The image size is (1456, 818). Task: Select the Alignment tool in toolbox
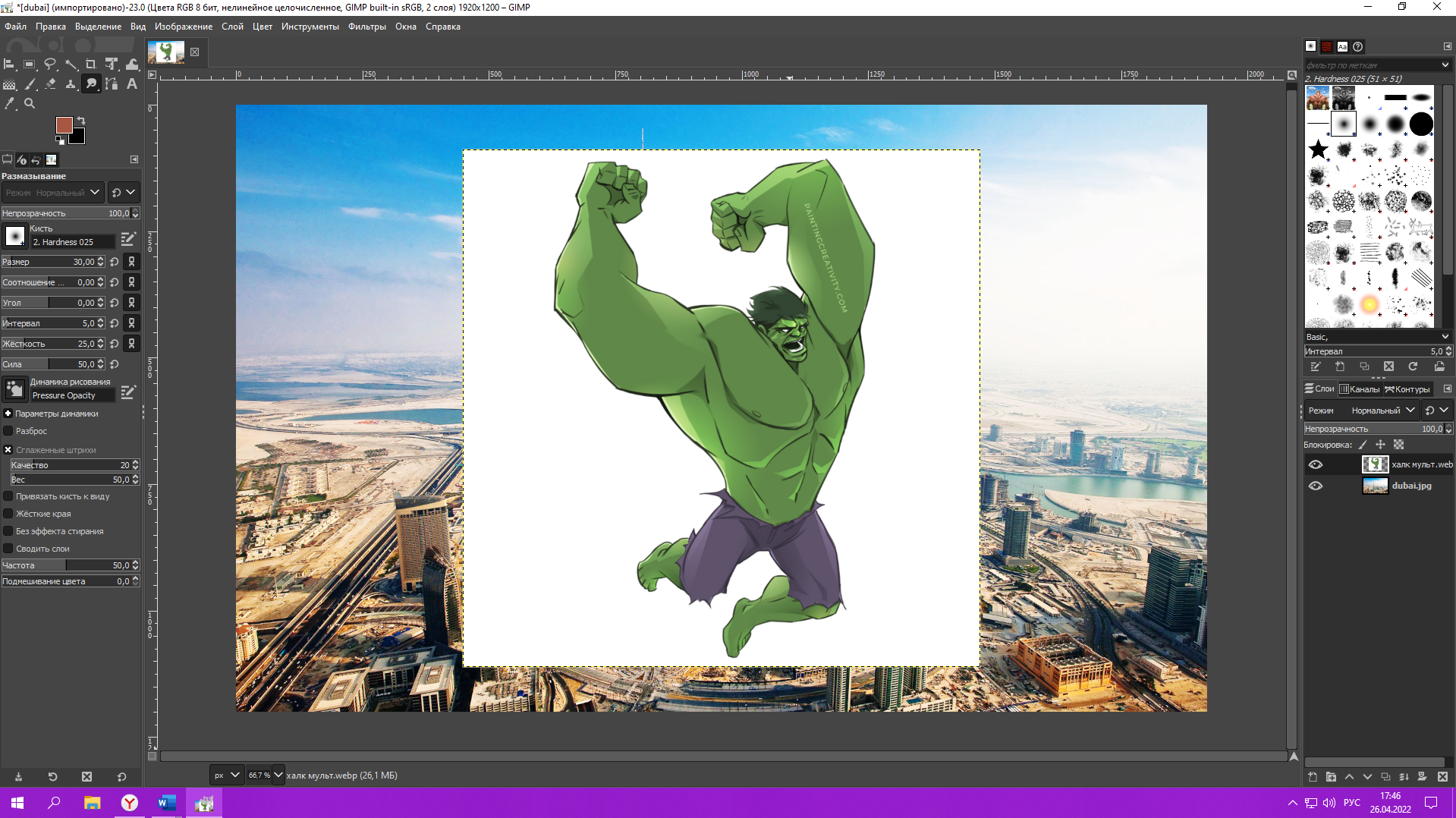click(x=9, y=64)
